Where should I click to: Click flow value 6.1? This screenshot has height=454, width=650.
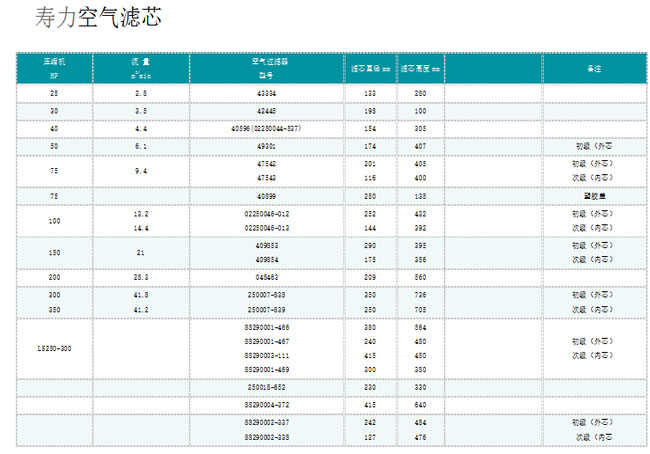pos(141,146)
